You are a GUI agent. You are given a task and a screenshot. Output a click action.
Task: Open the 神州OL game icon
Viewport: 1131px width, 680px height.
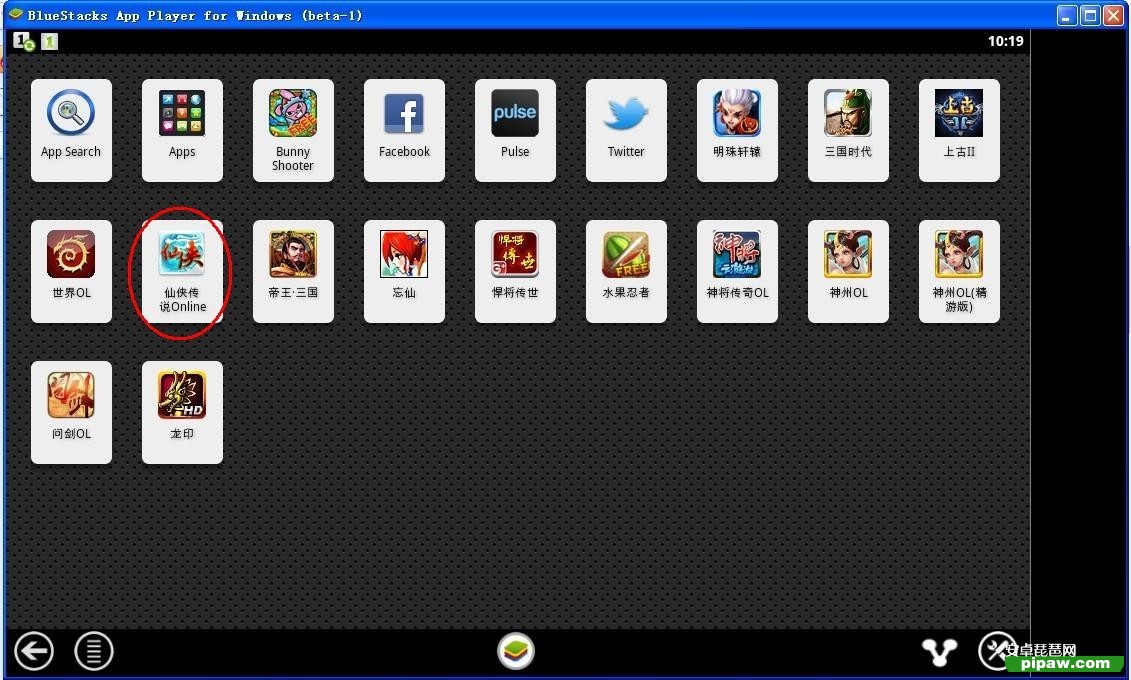(848, 271)
